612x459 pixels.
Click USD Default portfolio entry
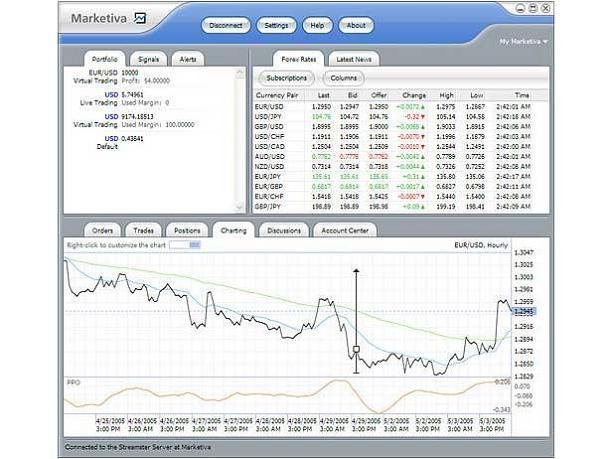[120, 142]
